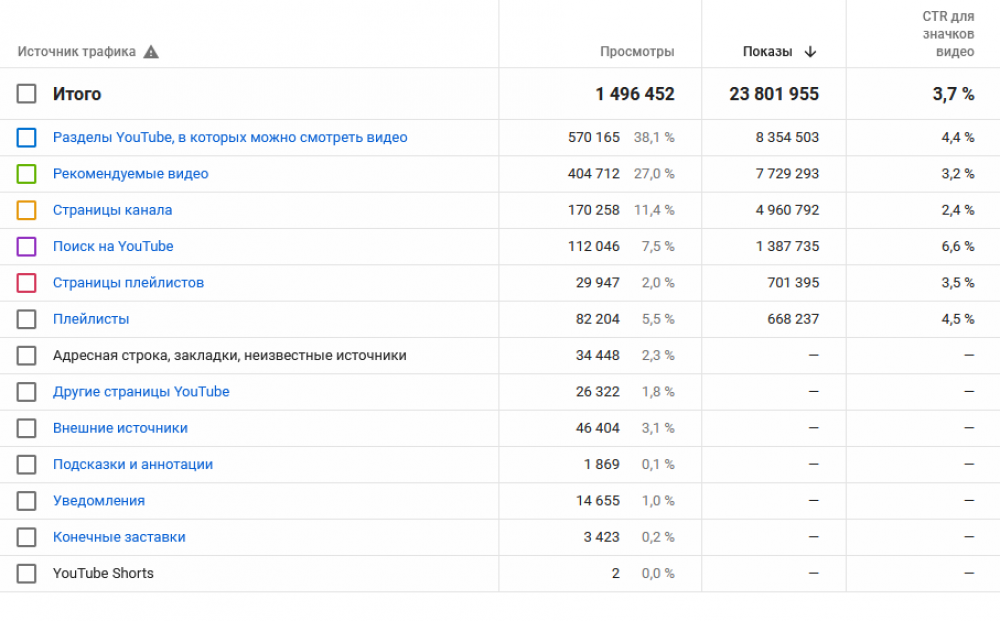Sort by the Показы column header

[x=767, y=52]
